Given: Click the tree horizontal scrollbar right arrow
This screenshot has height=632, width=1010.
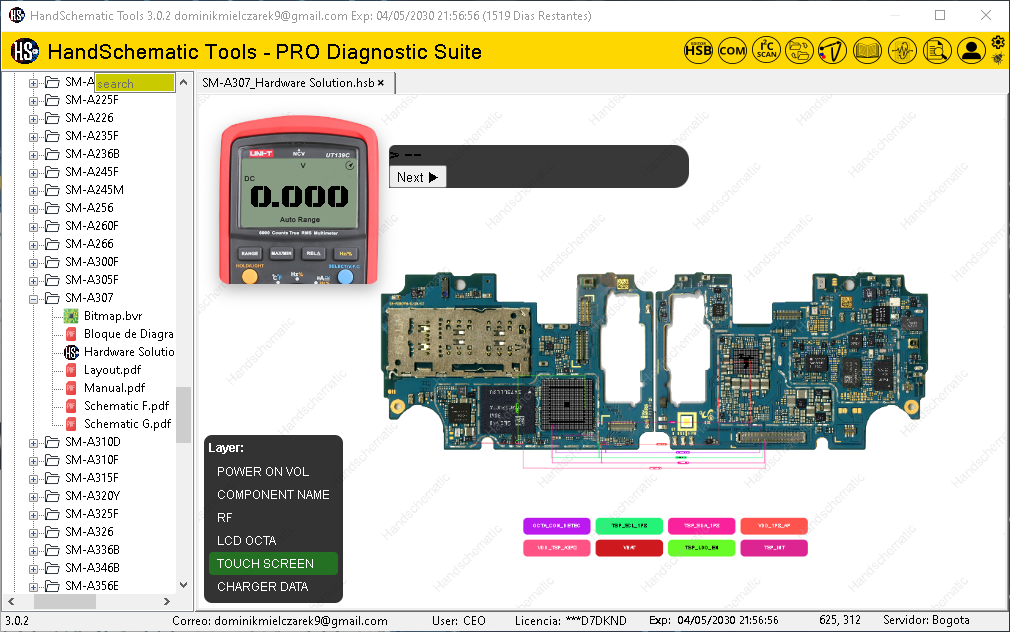Looking at the screenshot, I should pos(167,601).
